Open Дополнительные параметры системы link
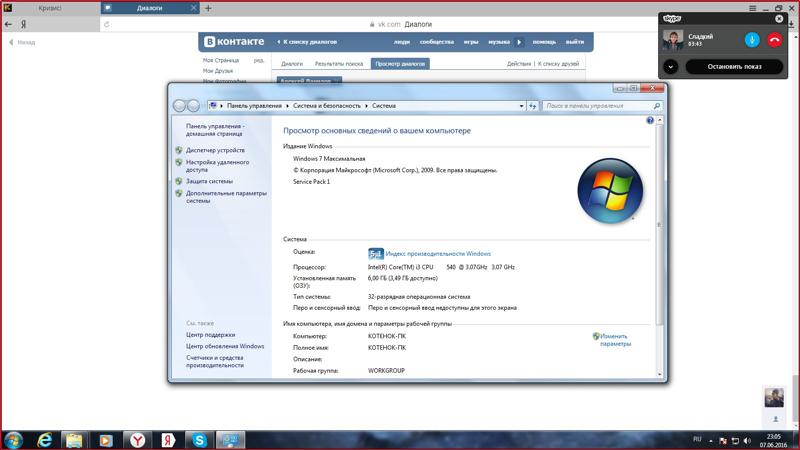 tap(226, 197)
